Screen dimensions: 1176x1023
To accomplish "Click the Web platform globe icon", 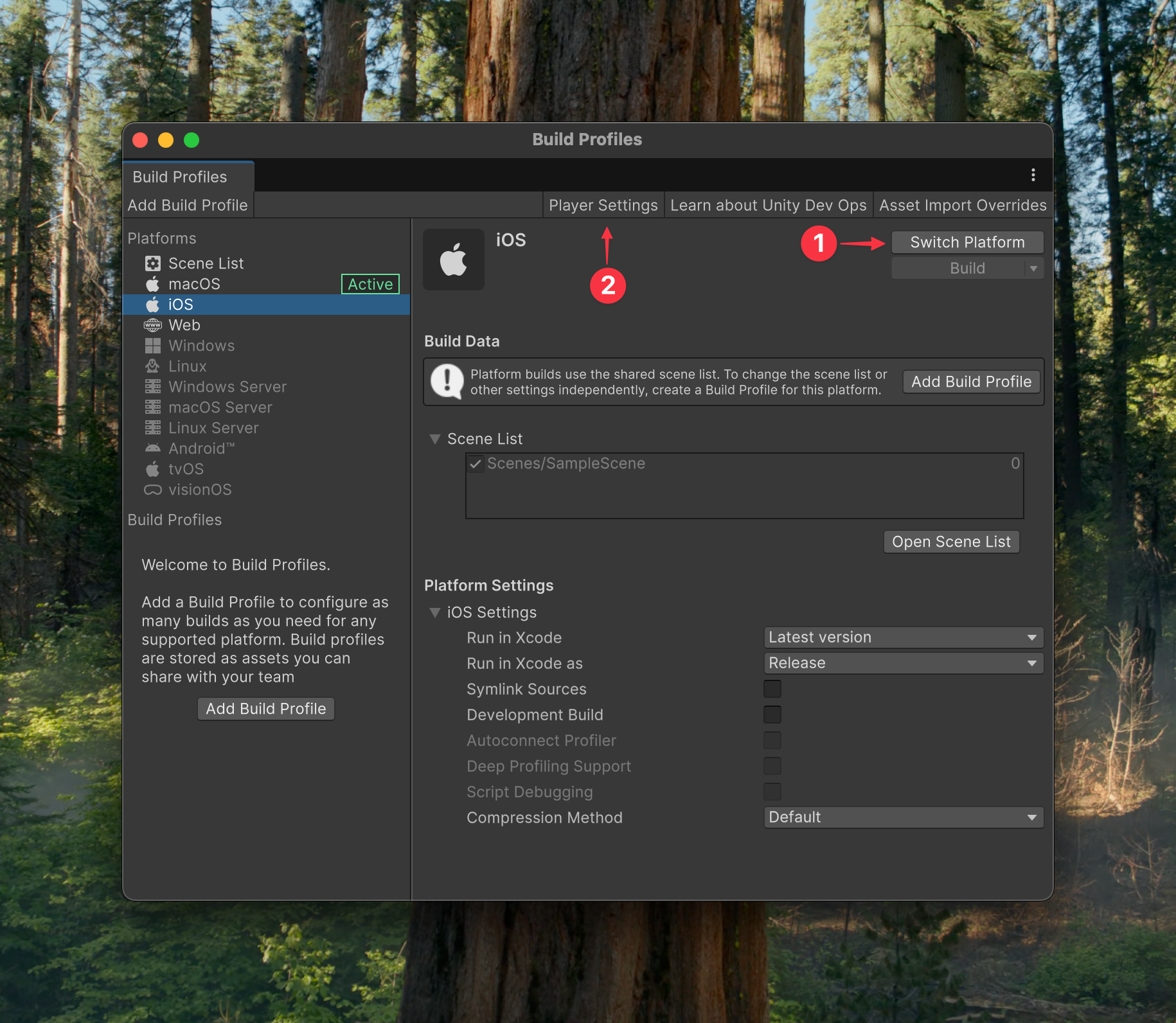I will point(153,325).
